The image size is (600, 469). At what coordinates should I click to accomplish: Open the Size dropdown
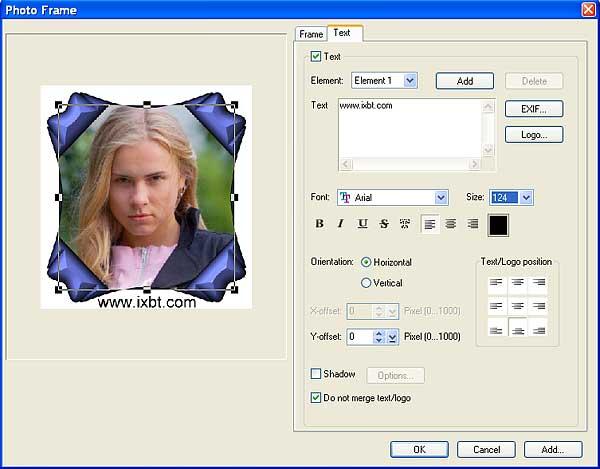click(x=527, y=197)
